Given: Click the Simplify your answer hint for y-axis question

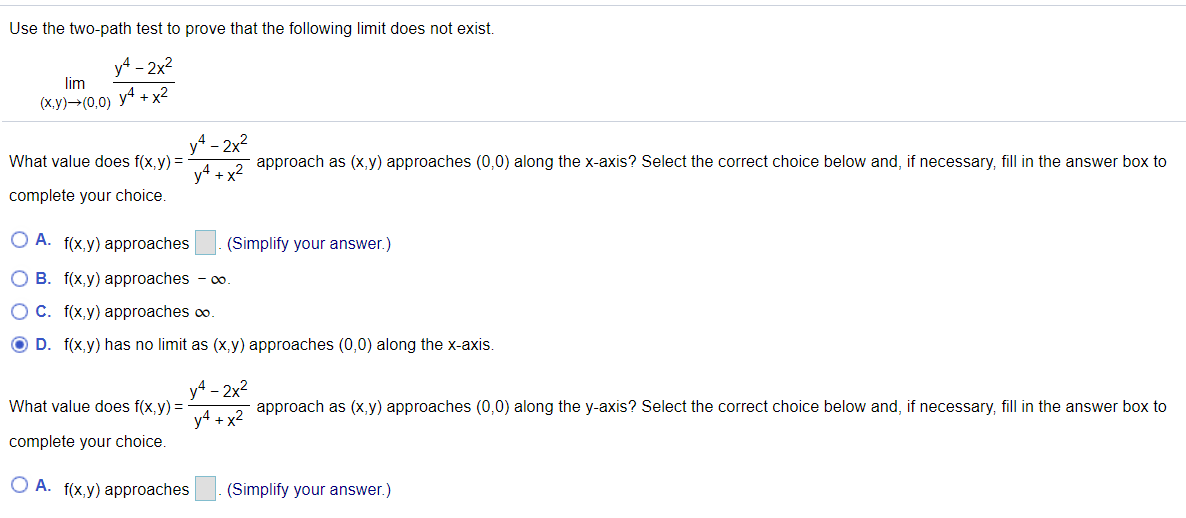Looking at the screenshot, I should [x=308, y=490].
